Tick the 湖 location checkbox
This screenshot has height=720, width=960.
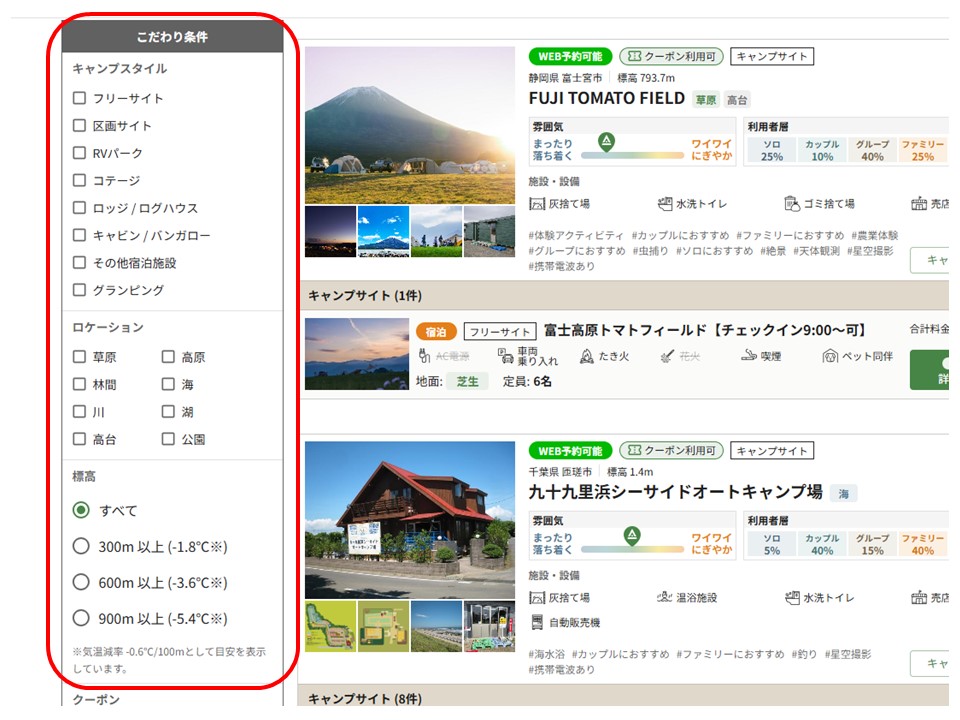pos(168,412)
